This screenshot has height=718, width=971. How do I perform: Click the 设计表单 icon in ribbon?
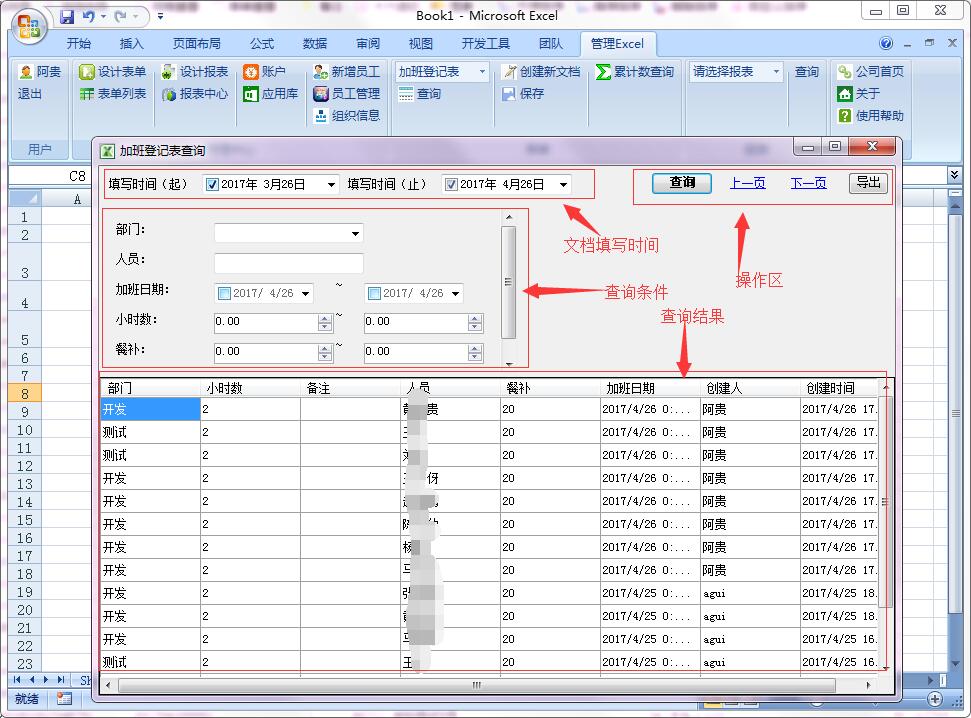click(87, 72)
